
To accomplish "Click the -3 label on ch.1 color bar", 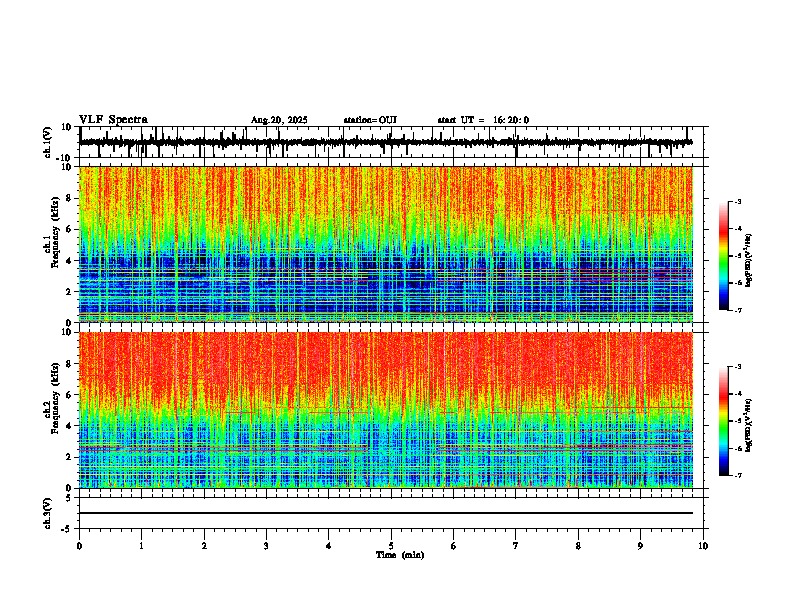I will tap(738, 201).
